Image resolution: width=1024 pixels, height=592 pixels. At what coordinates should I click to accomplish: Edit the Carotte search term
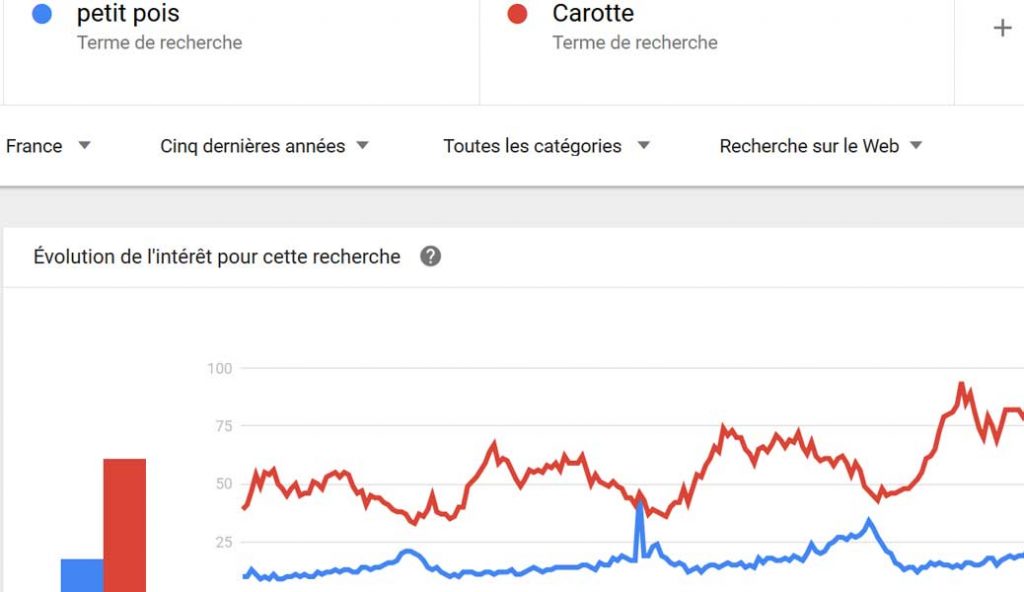click(x=593, y=14)
